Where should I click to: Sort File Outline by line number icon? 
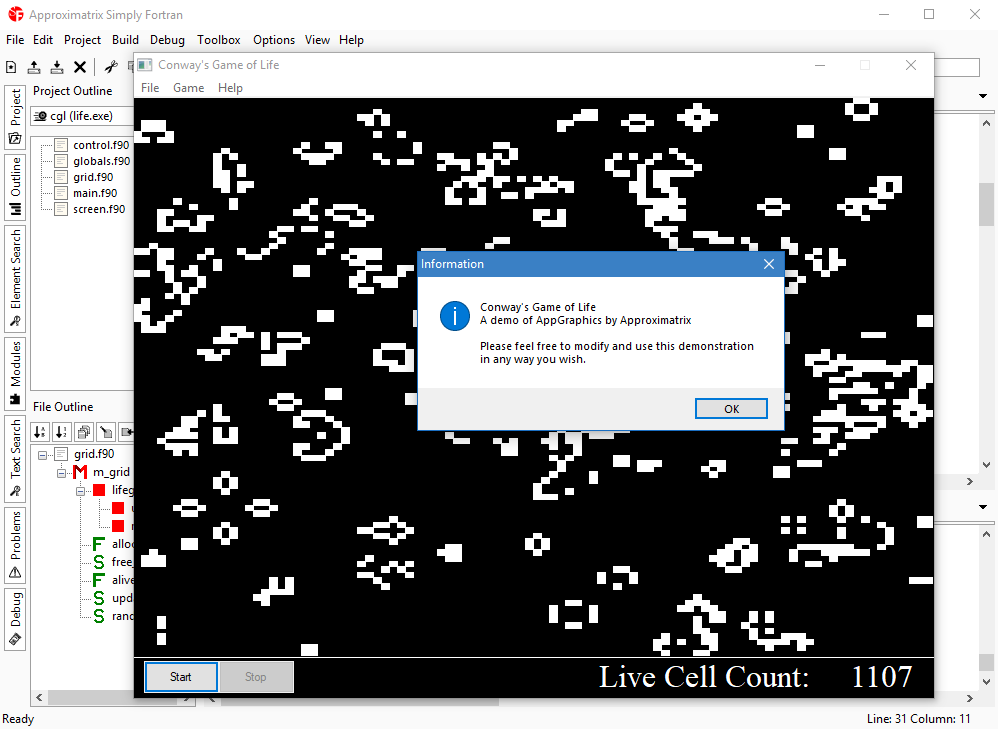62,432
